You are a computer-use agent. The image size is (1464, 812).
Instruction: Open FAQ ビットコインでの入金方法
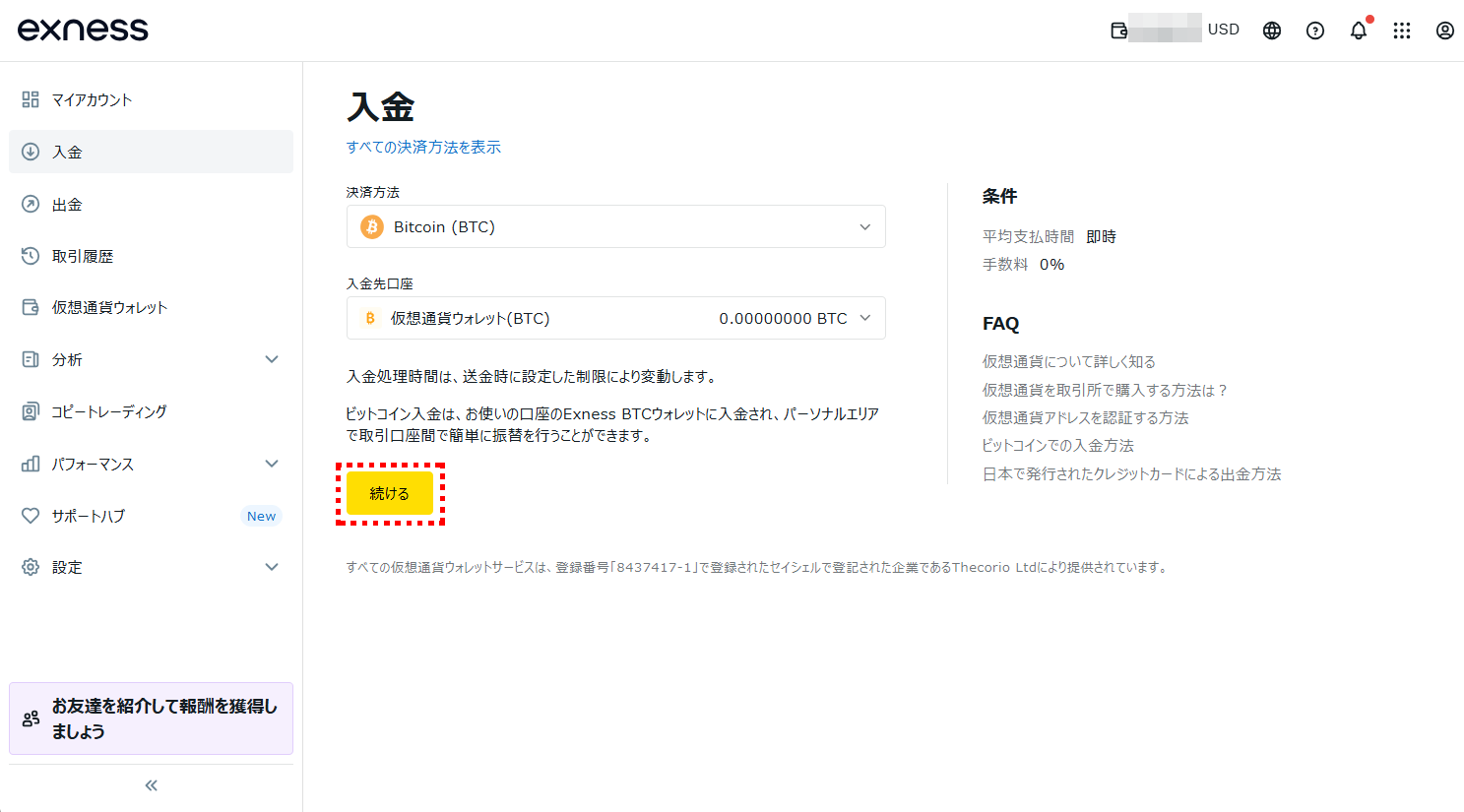1058,445
